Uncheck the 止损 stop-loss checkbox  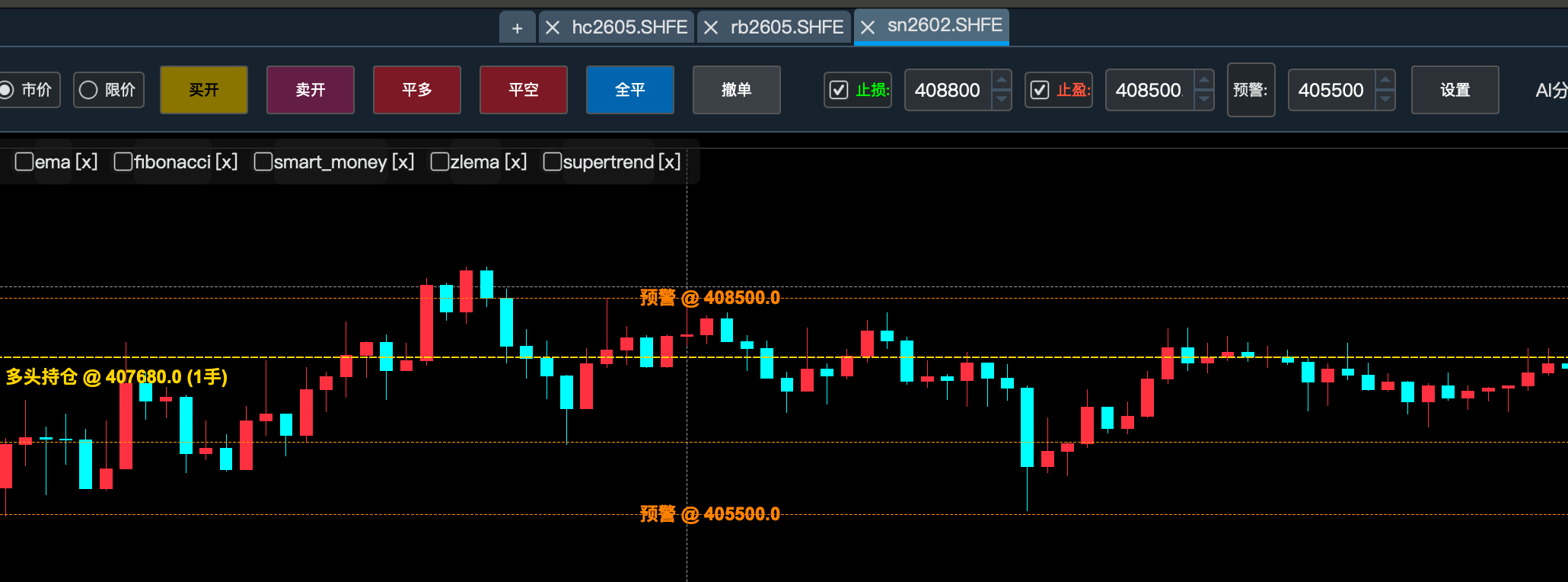tap(839, 90)
